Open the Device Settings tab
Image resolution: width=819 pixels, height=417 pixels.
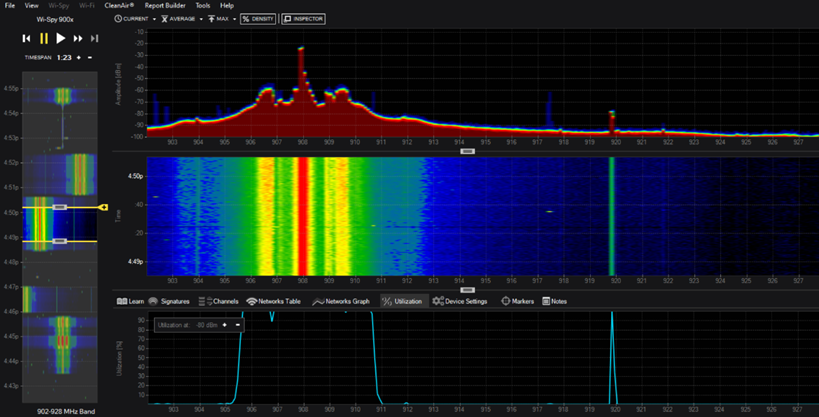460,301
